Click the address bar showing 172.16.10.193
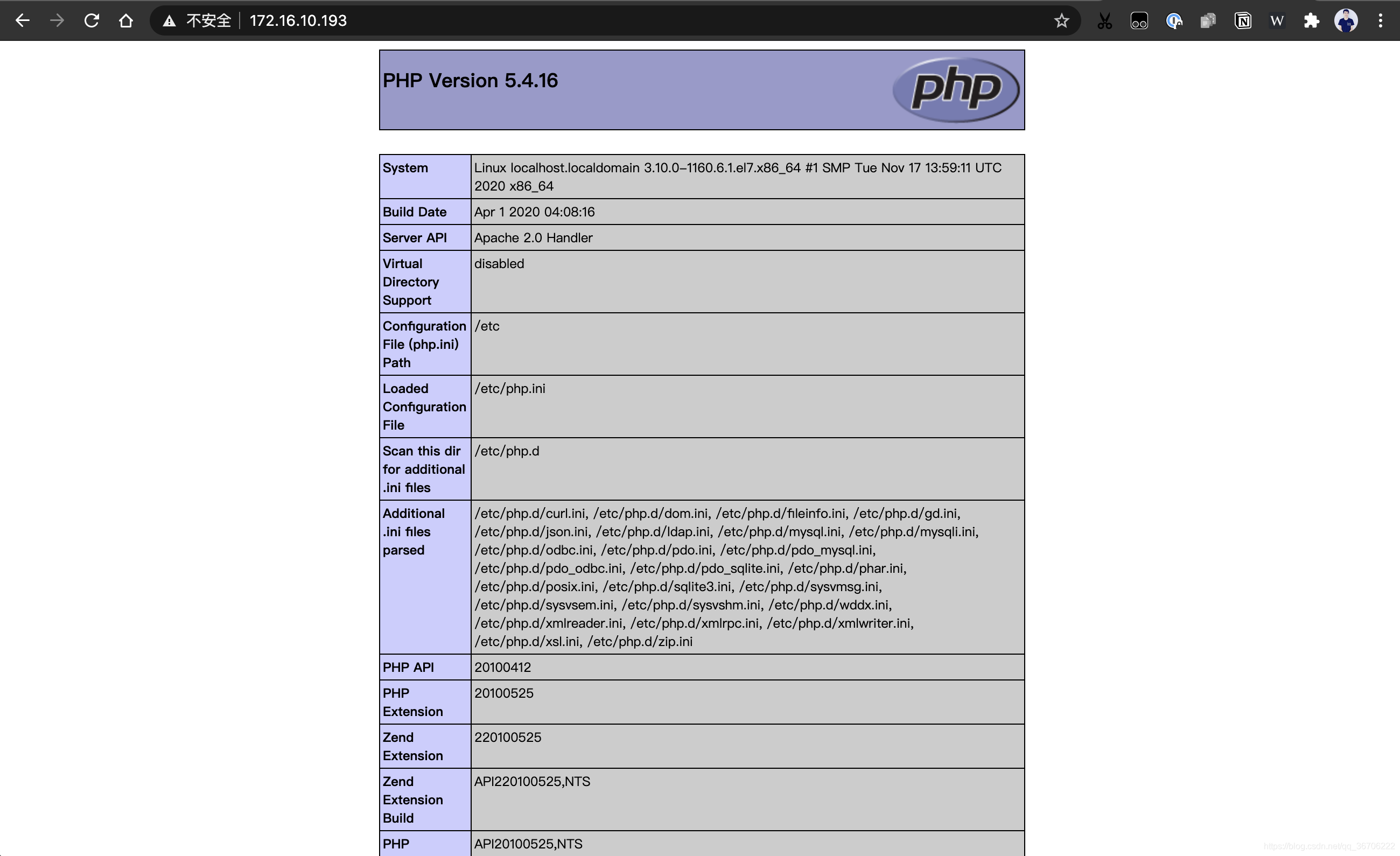Screen dimensions: 1400x856 tap(298, 21)
